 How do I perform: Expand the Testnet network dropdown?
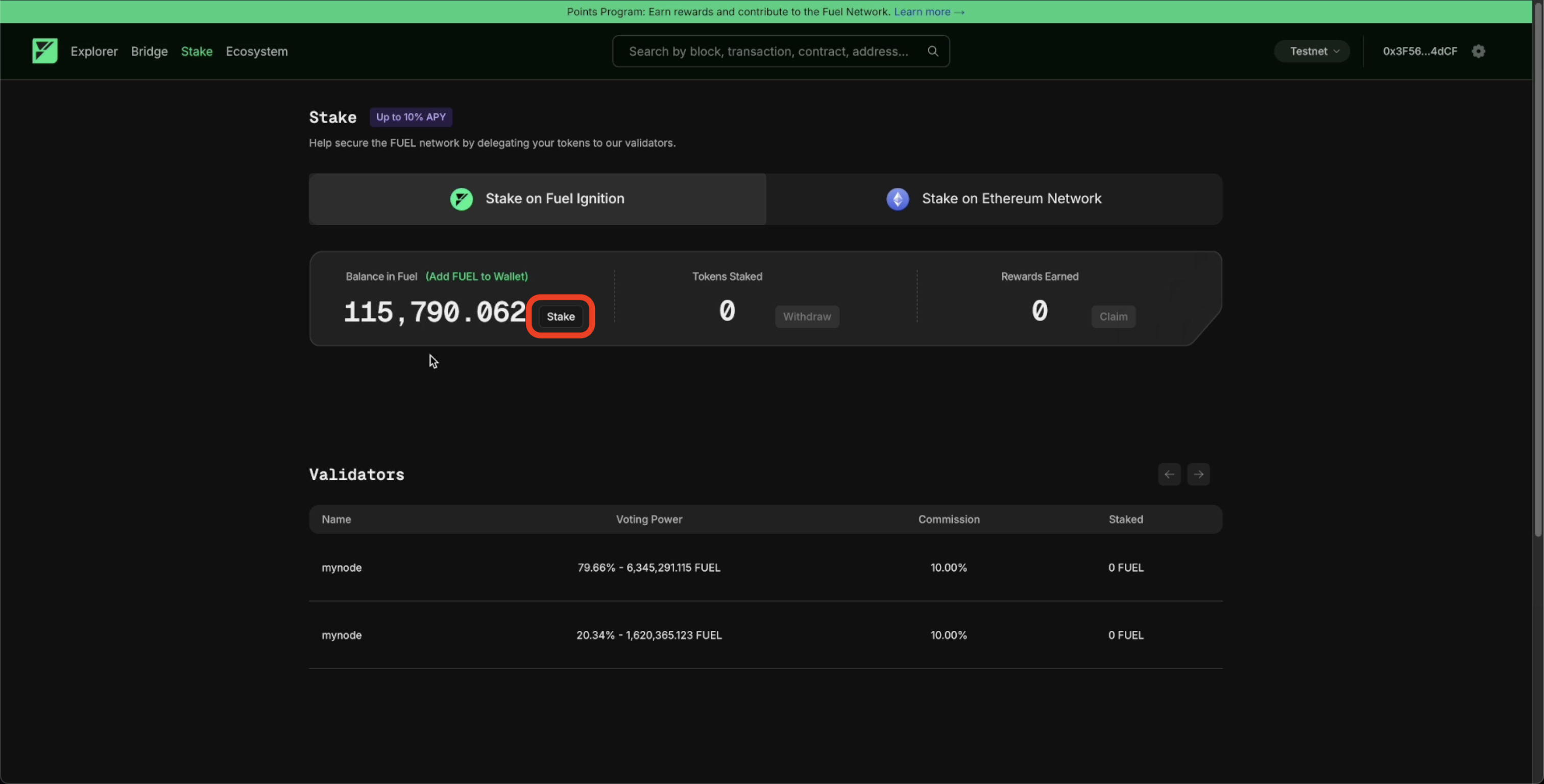[x=1312, y=51]
